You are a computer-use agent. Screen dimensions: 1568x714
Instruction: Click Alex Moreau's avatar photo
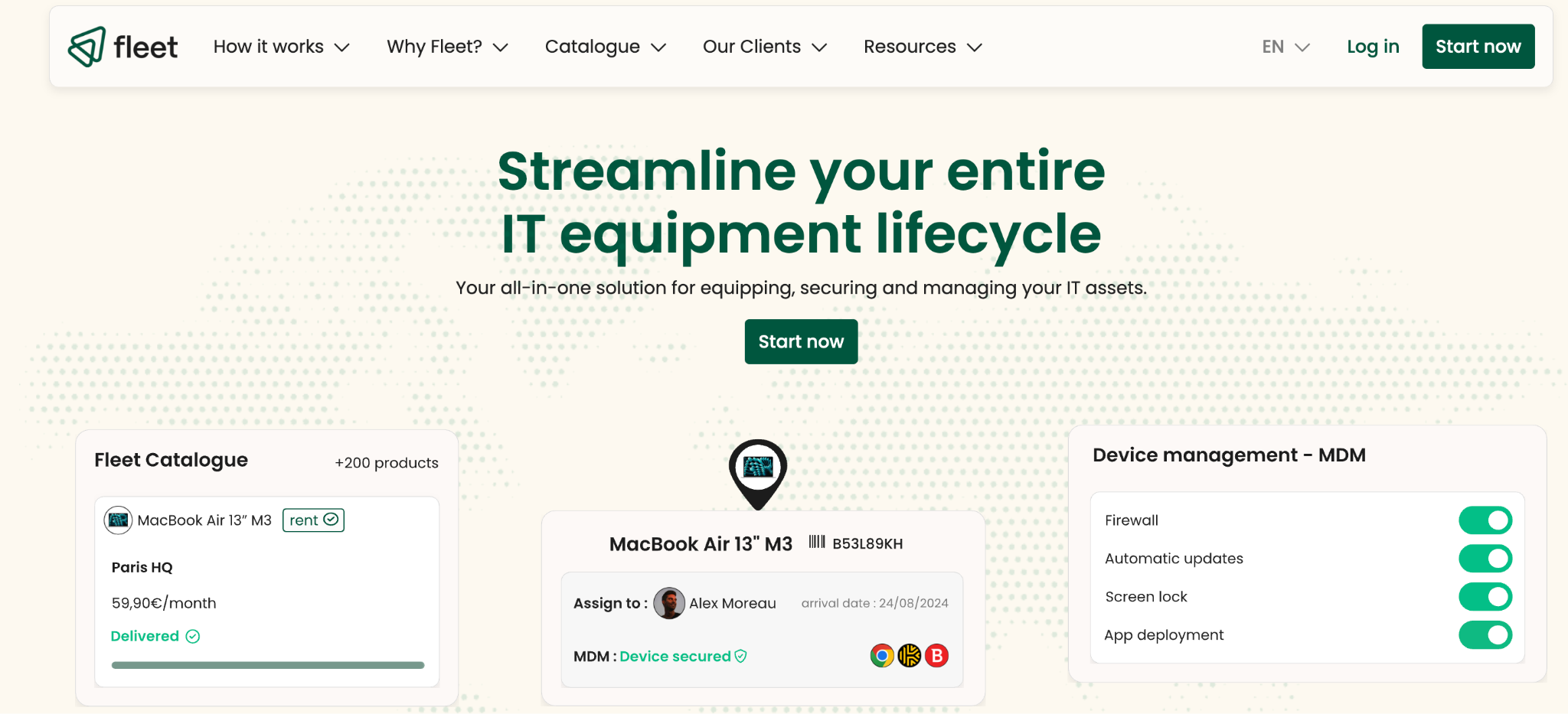pos(669,603)
